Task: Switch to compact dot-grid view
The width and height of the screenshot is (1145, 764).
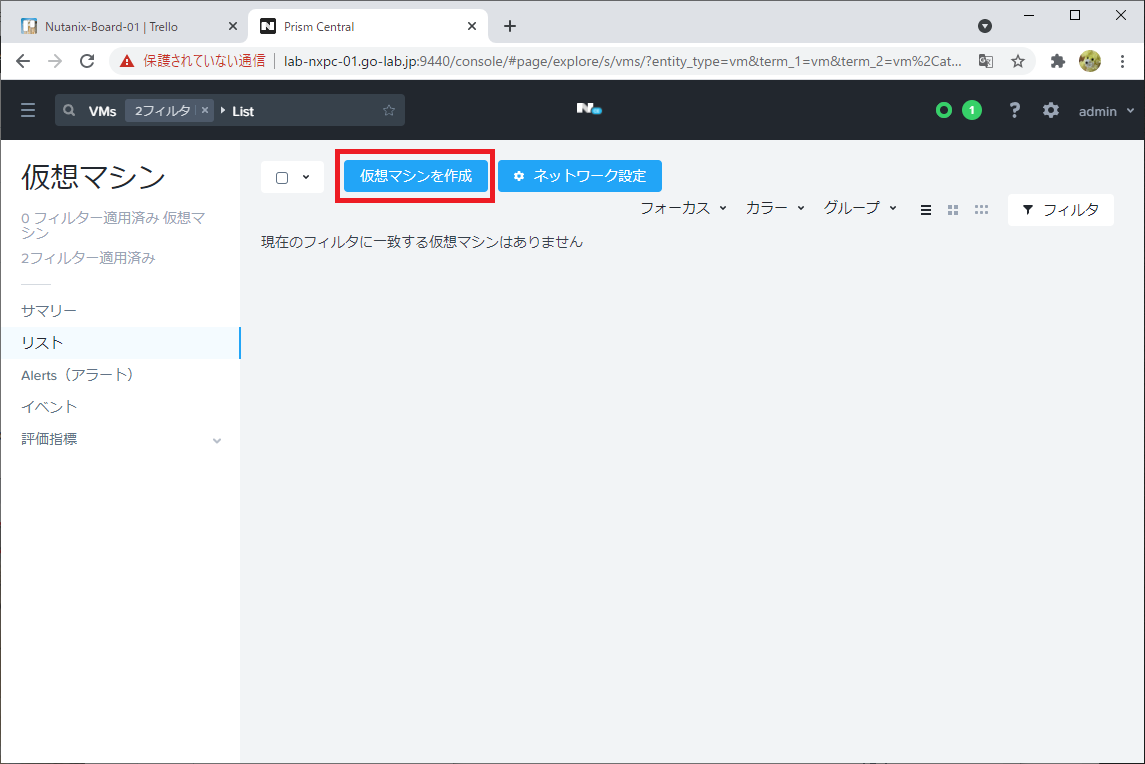Action: [981, 210]
